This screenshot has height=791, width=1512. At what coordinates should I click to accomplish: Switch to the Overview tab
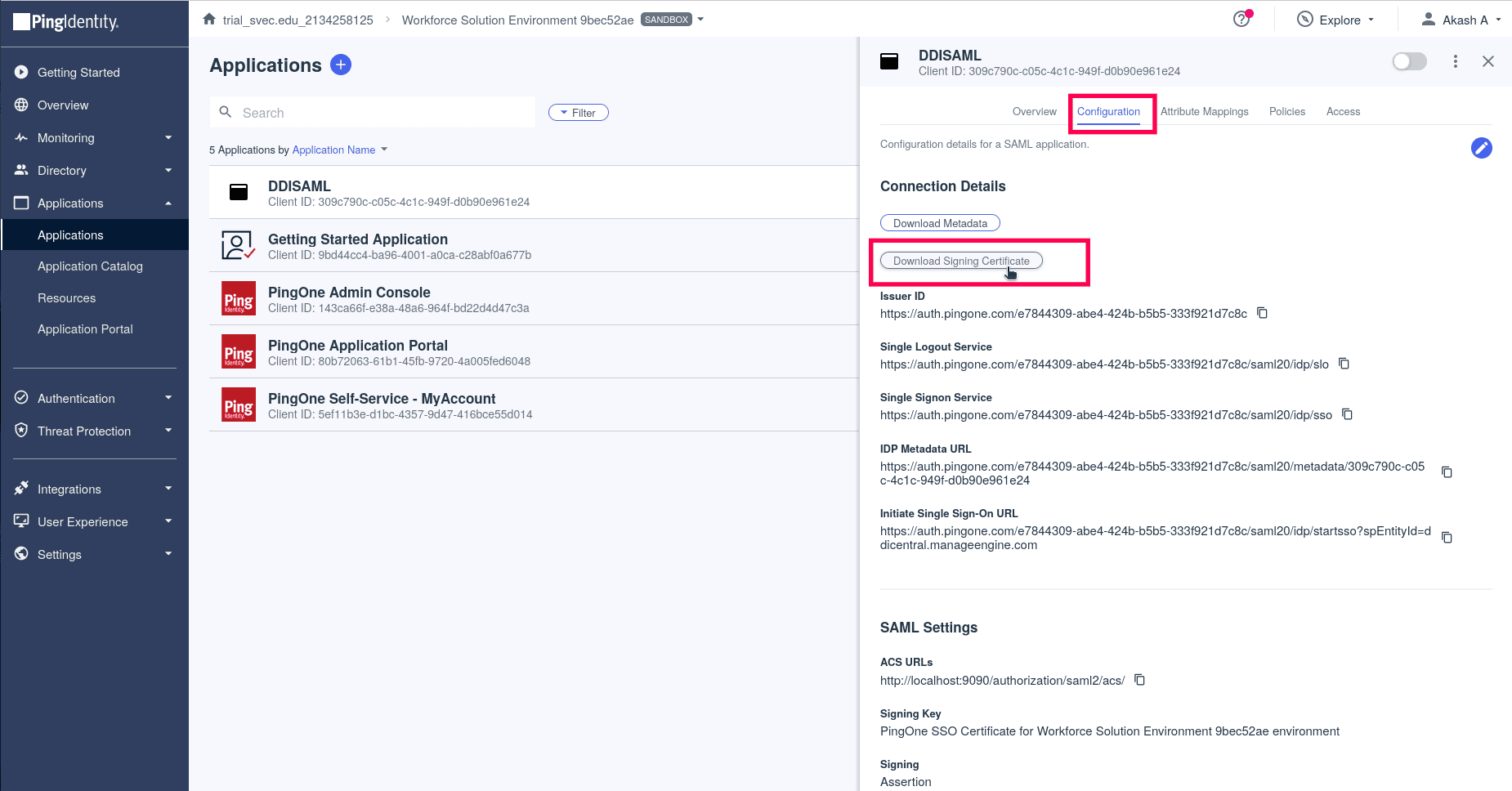click(x=1035, y=111)
